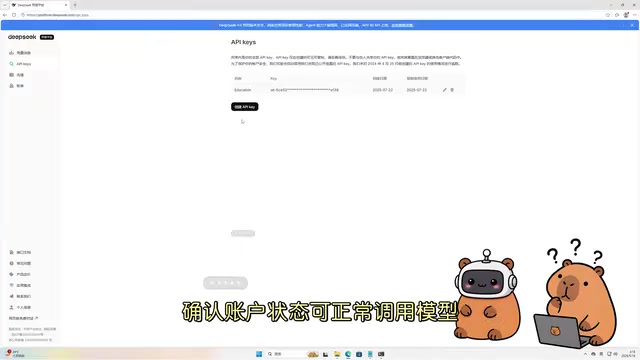This screenshot has width=640, height=360.
Task: Open the free web chat link
Action: coord(23,318)
